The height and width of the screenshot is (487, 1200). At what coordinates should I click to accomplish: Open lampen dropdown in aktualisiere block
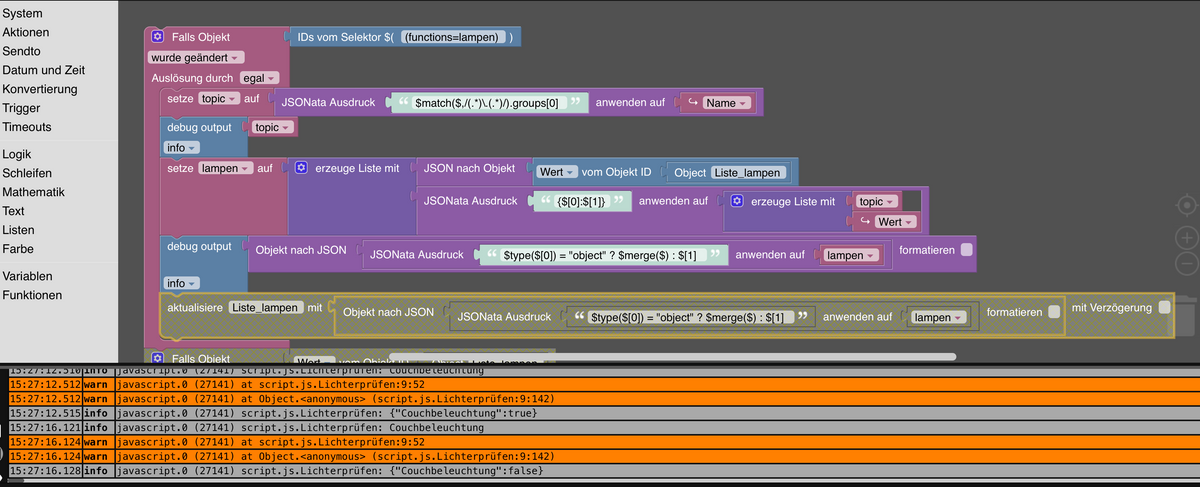click(940, 317)
